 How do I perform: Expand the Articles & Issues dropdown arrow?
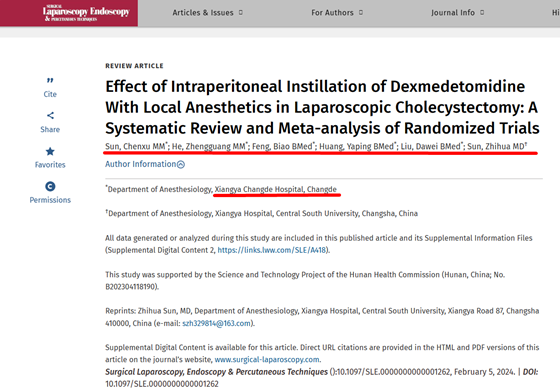tap(241, 12)
